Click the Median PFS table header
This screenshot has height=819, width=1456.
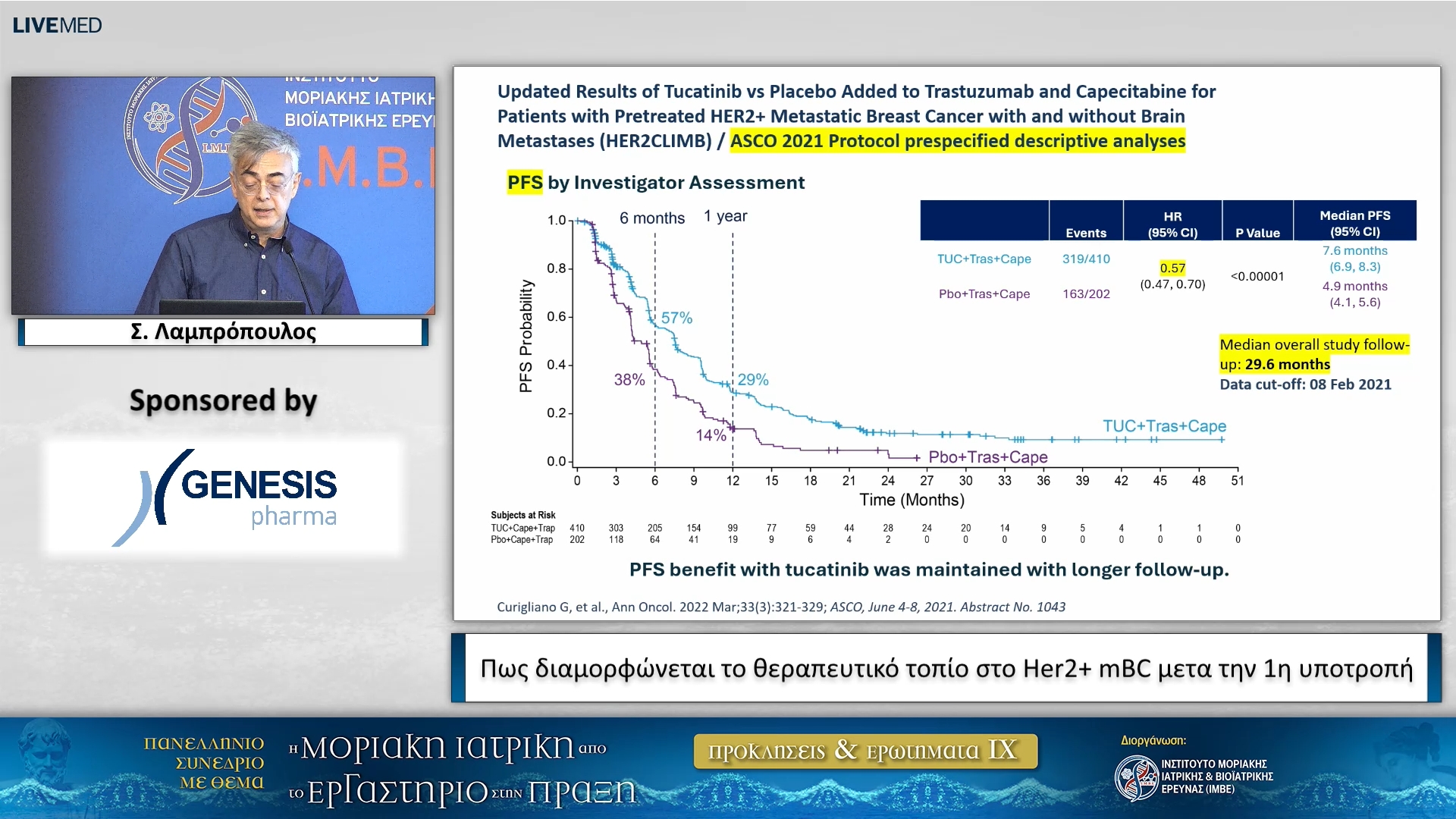tap(1354, 223)
